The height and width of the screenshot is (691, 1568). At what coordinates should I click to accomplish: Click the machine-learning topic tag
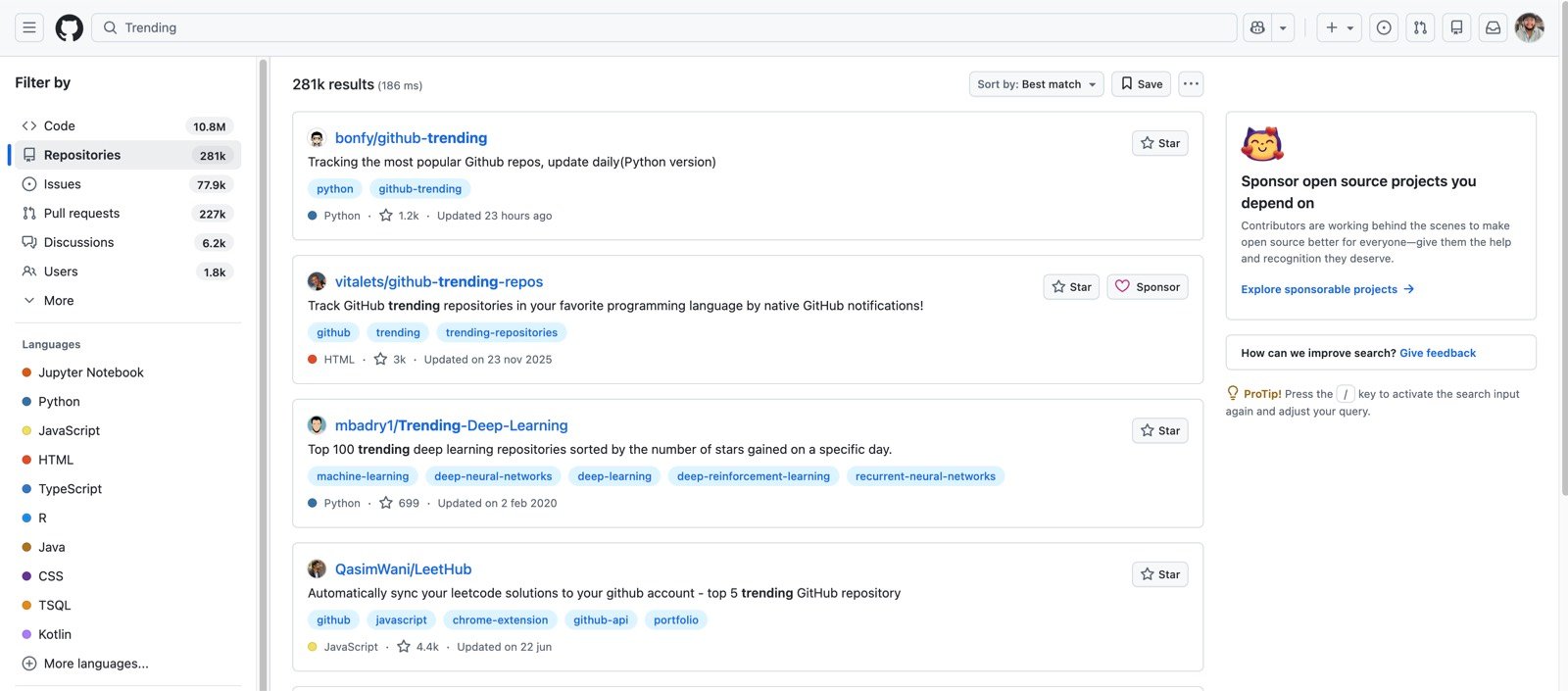coord(363,476)
